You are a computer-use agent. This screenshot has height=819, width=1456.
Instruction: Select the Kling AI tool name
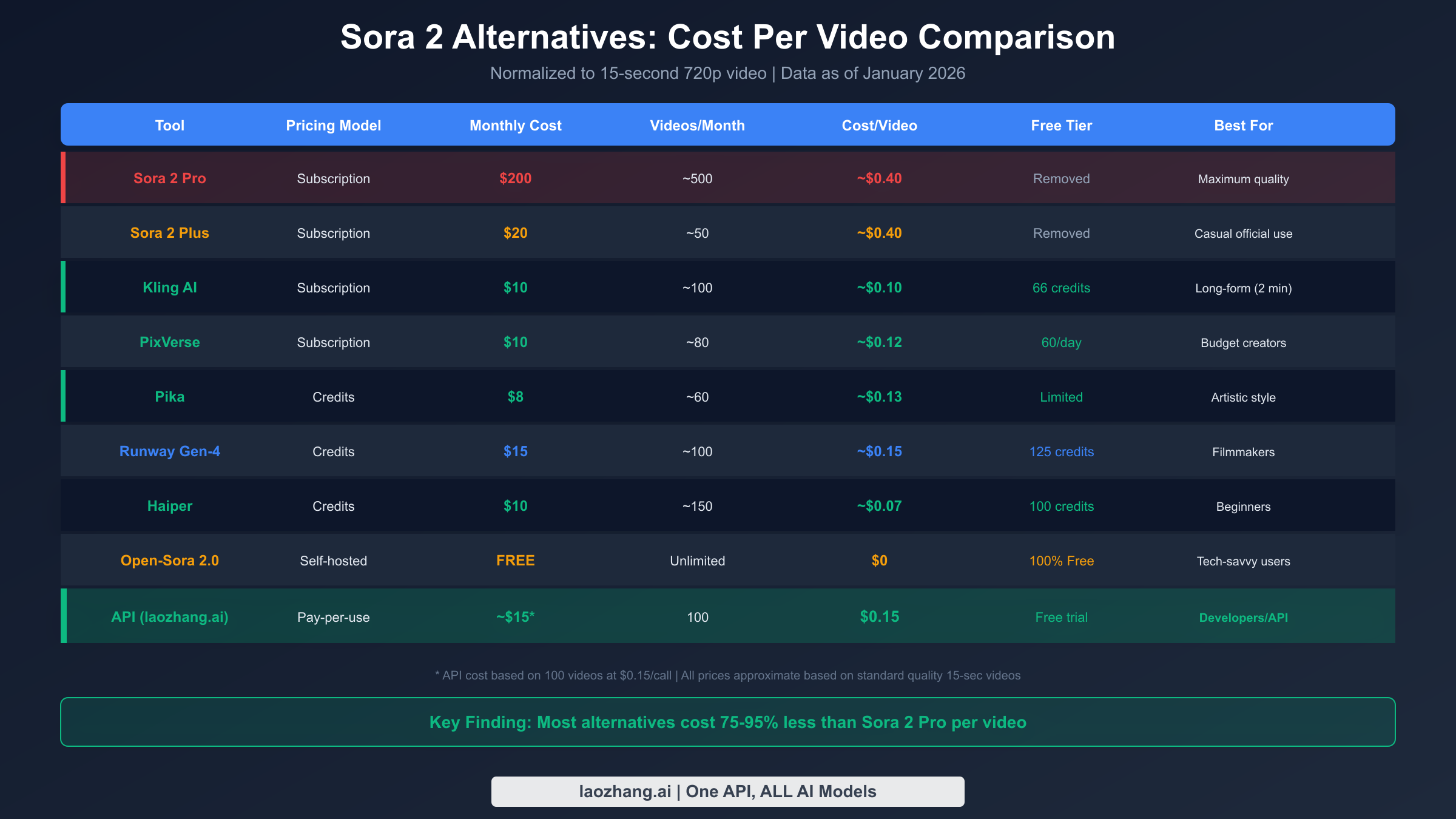(x=170, y=287)
